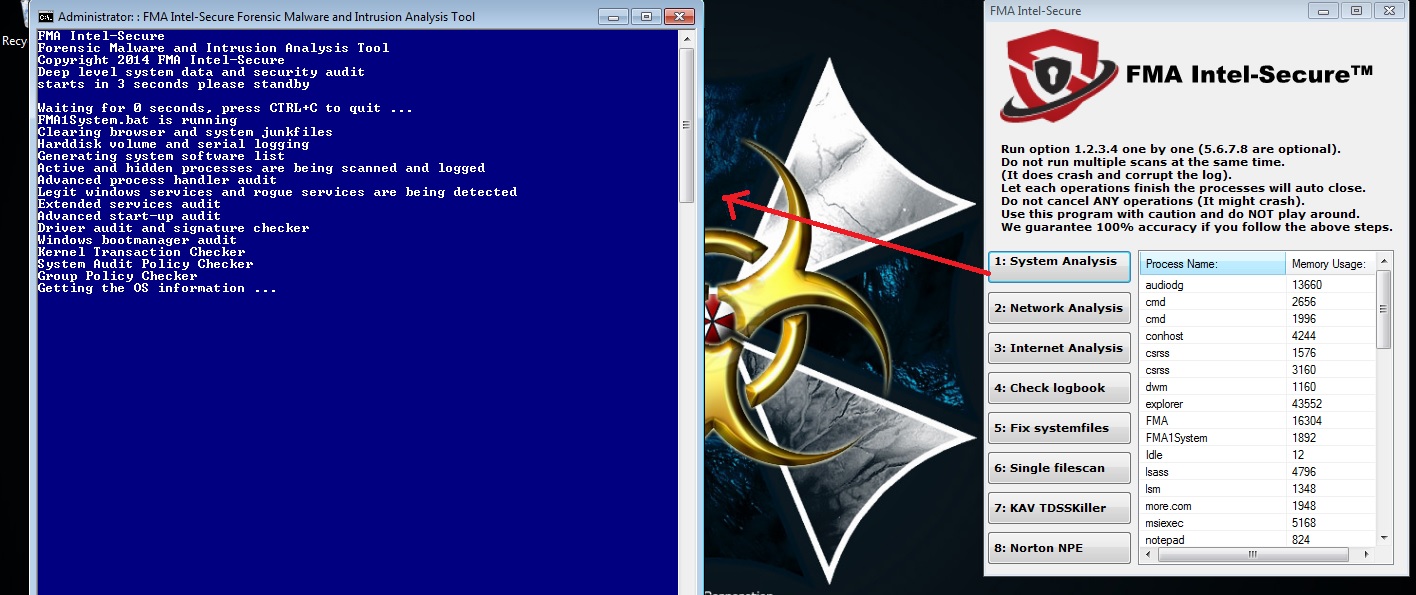Close the FMA Intel-Secure window
This screenshot has width=1416, height=595.
[x=1390, y=10]
